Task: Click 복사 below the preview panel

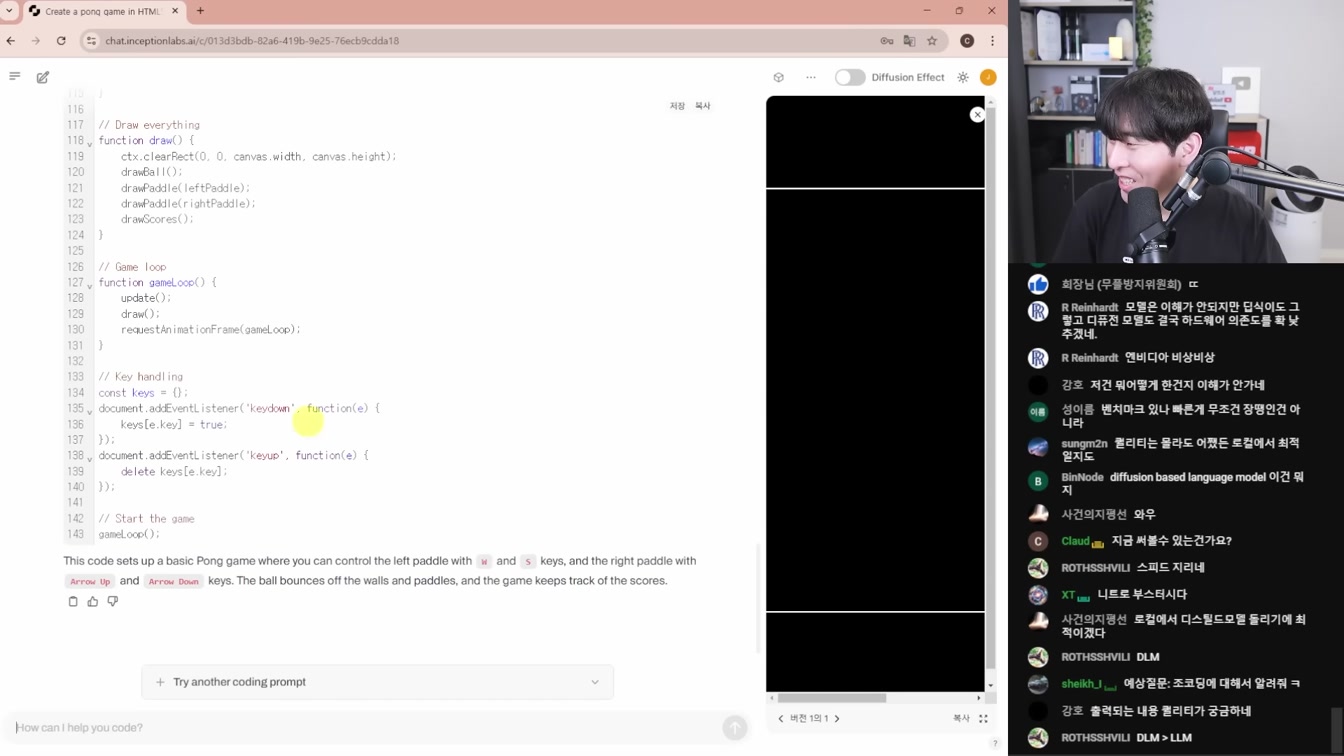Action: pyautogui.click(x=961, y=718)
